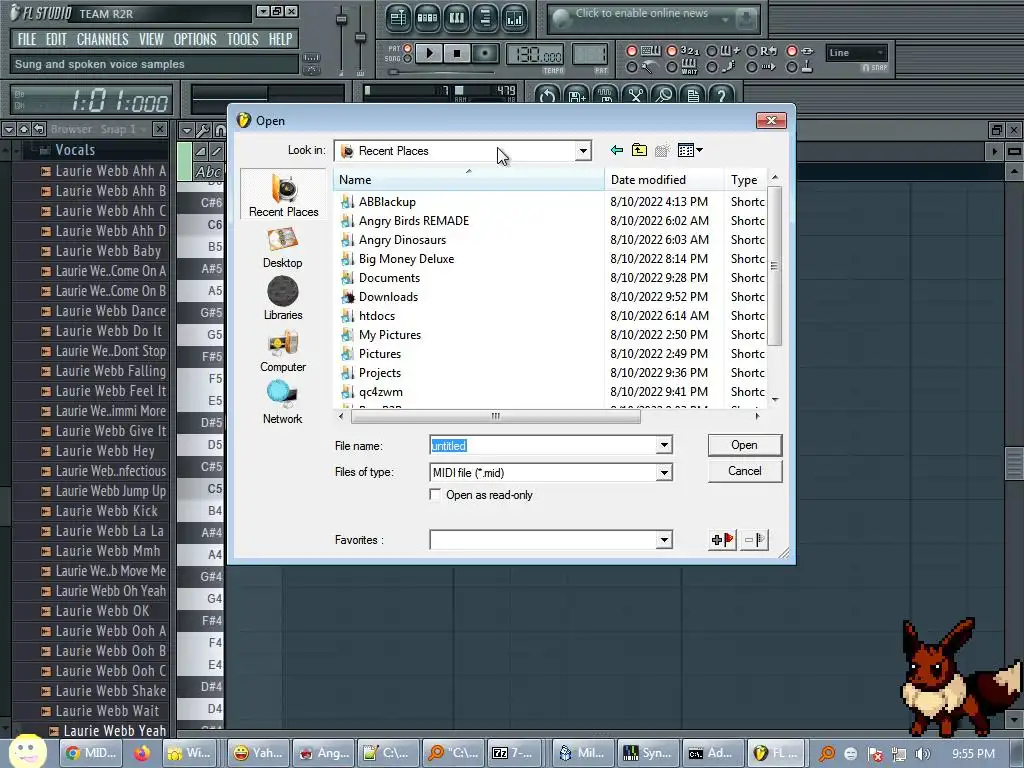Select Libraries in the places bar
The image size is (1024, 768).
coord(283,299)
